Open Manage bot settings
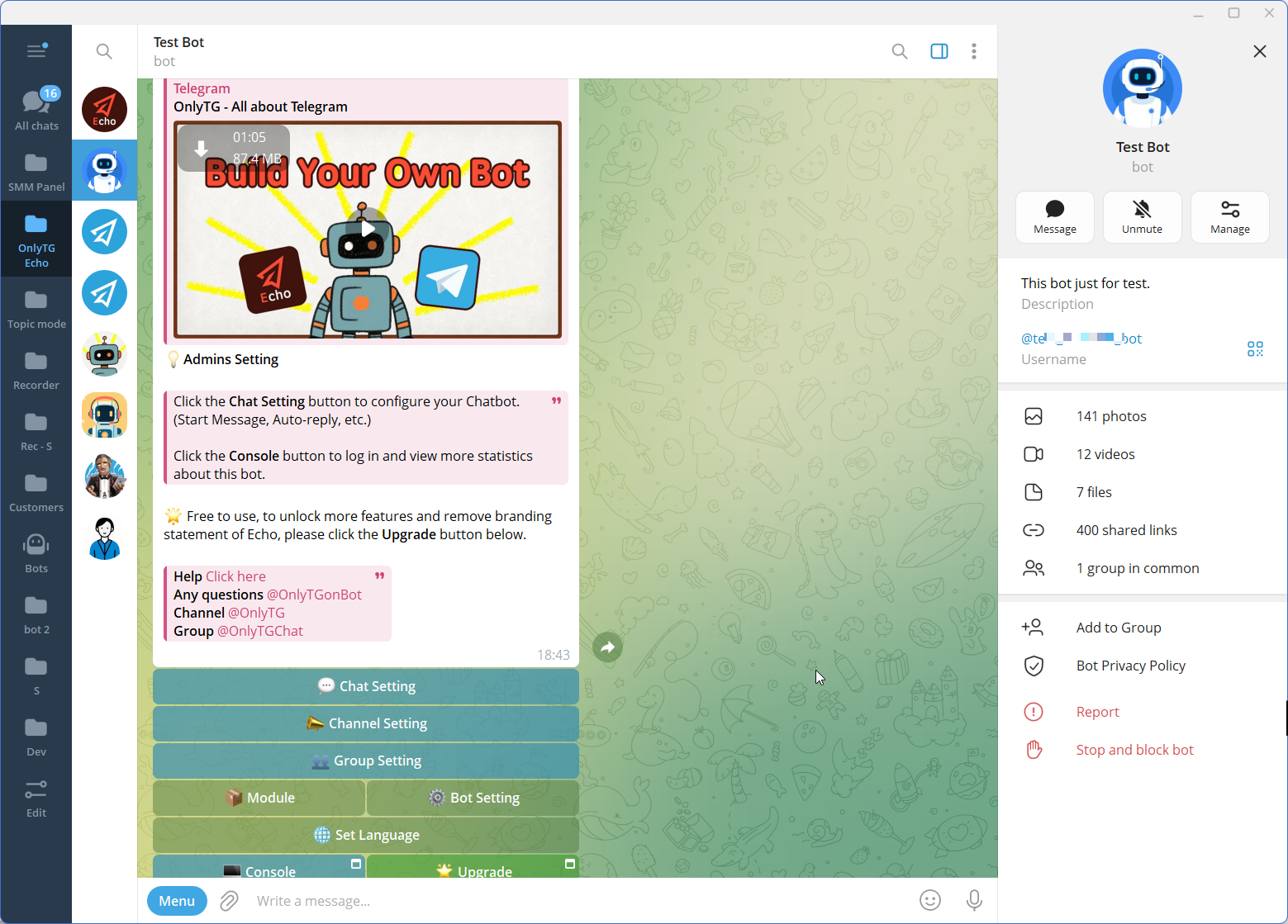 [x=1230, y=217]
